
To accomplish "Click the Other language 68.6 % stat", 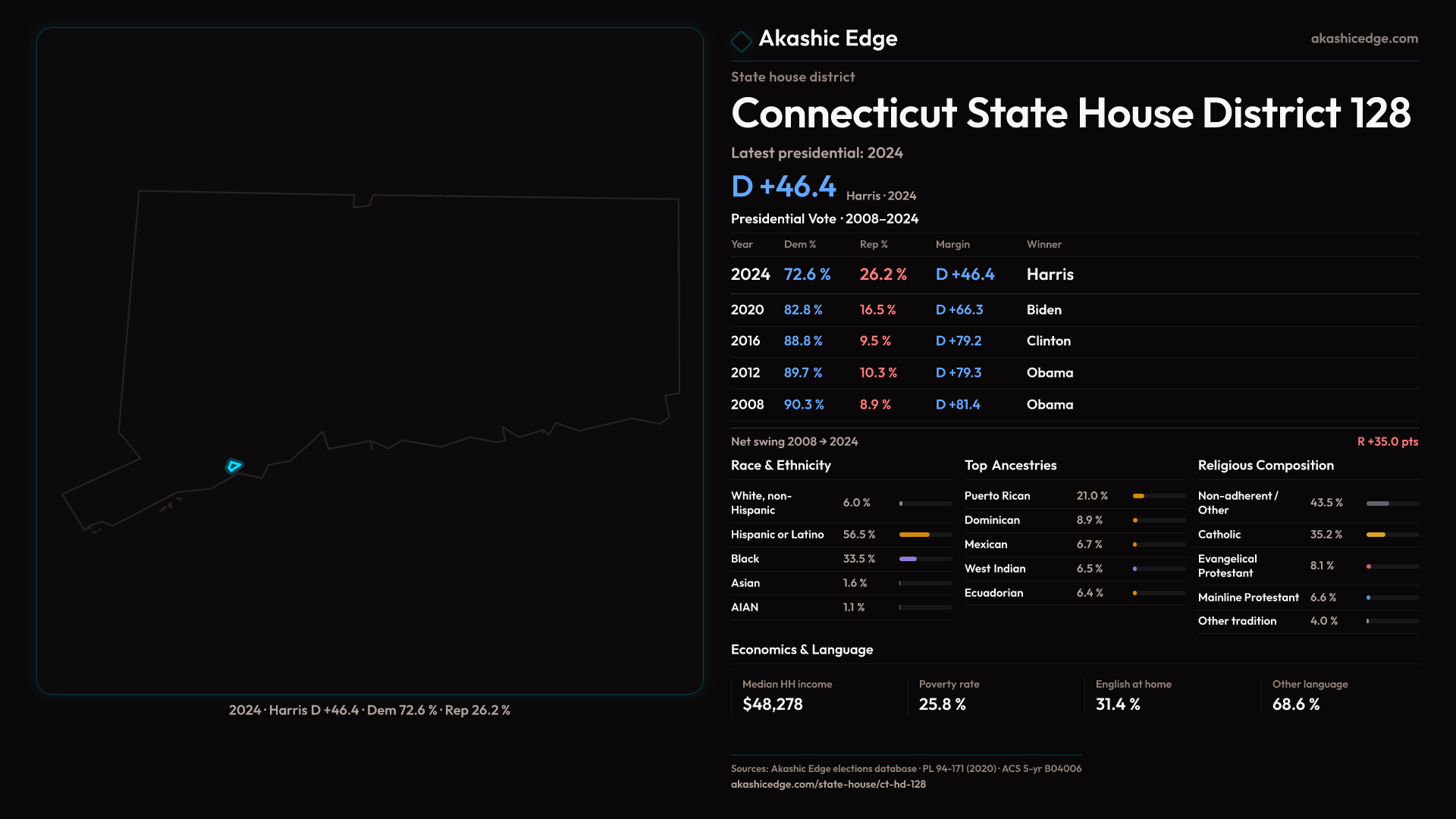I will coord(1295,704).
